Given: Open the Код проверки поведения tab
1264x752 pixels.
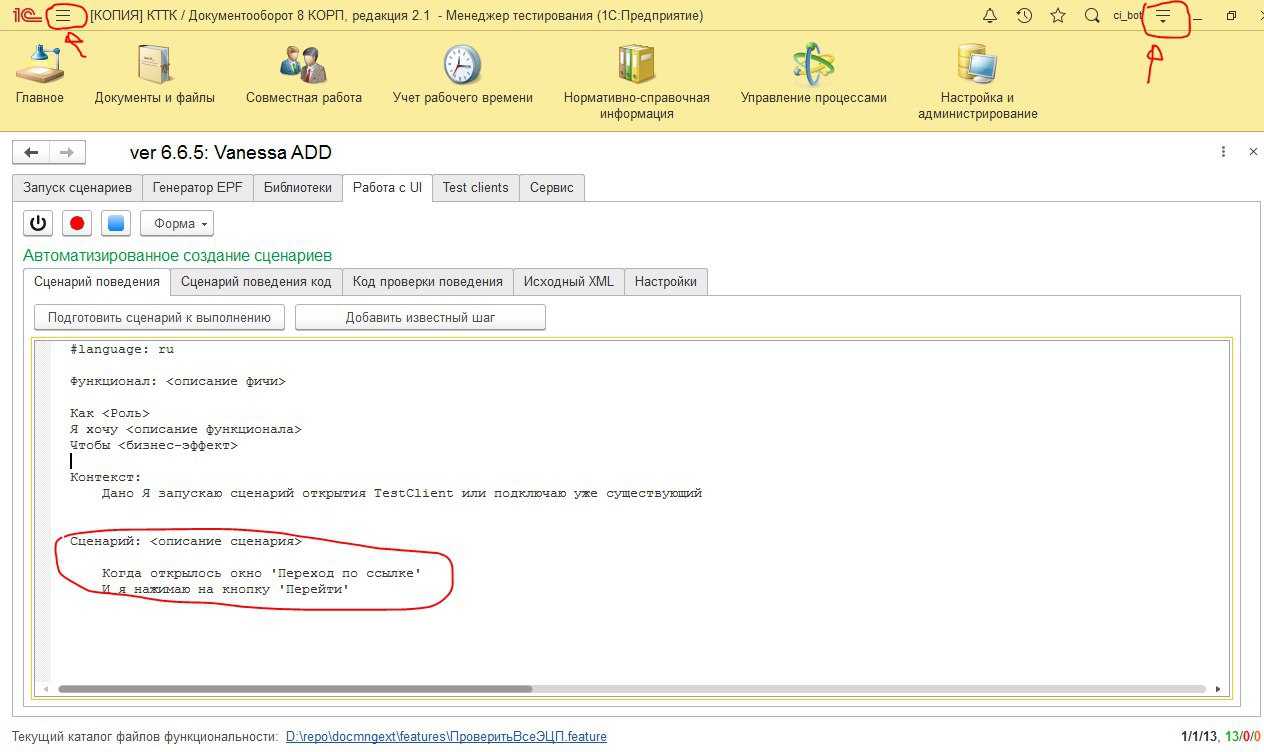Looking at the screenshot, I should [428, 282].
